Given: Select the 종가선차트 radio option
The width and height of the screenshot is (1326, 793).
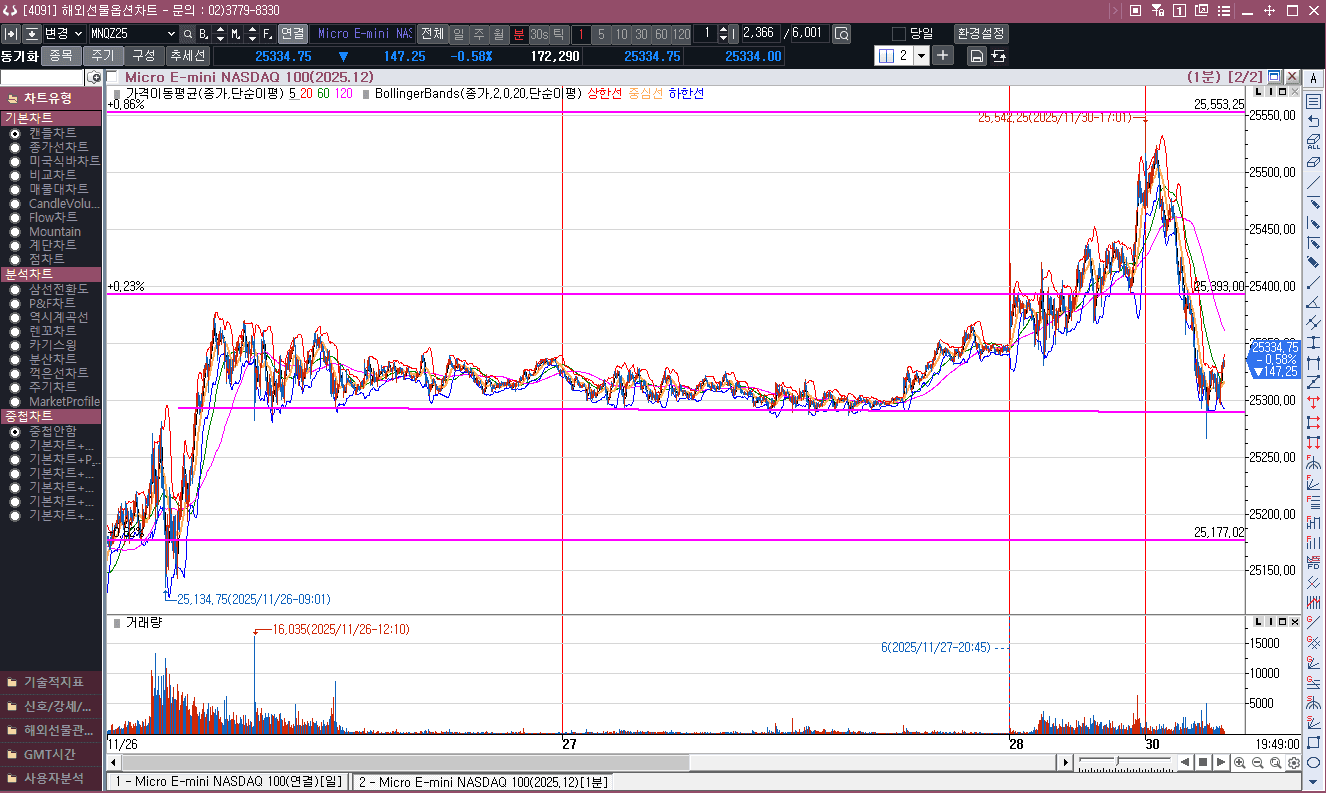Looking at the screenshot, I should coord(15,147).
